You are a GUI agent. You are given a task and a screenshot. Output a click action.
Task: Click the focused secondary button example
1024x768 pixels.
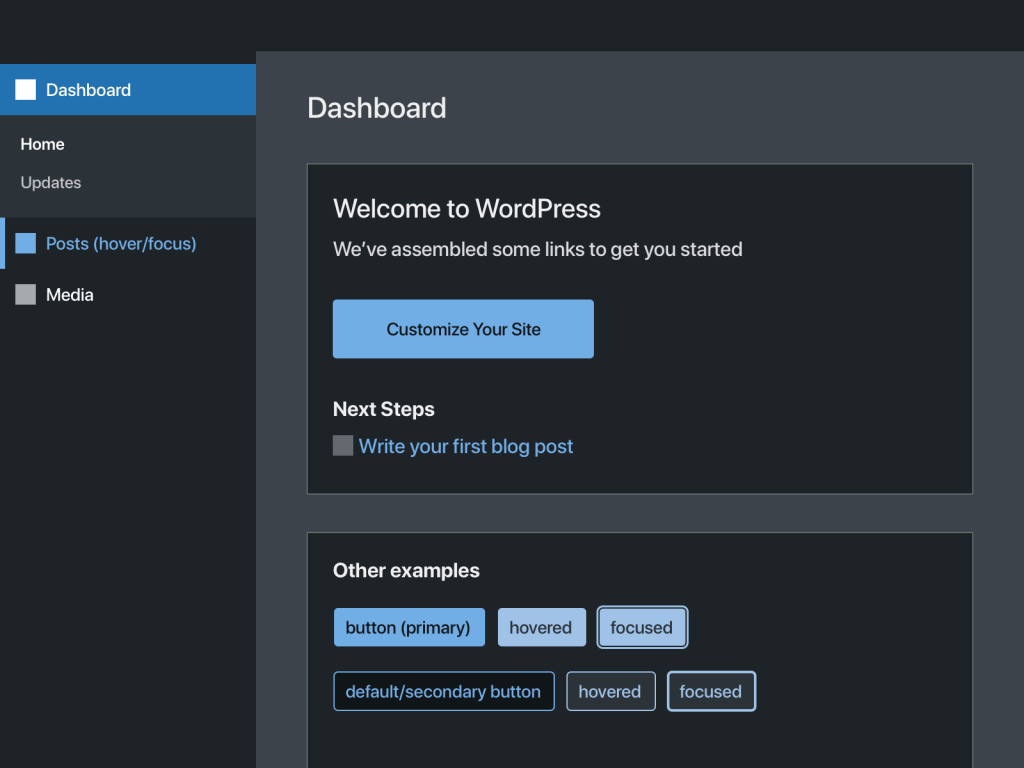[x=711, y=692]
